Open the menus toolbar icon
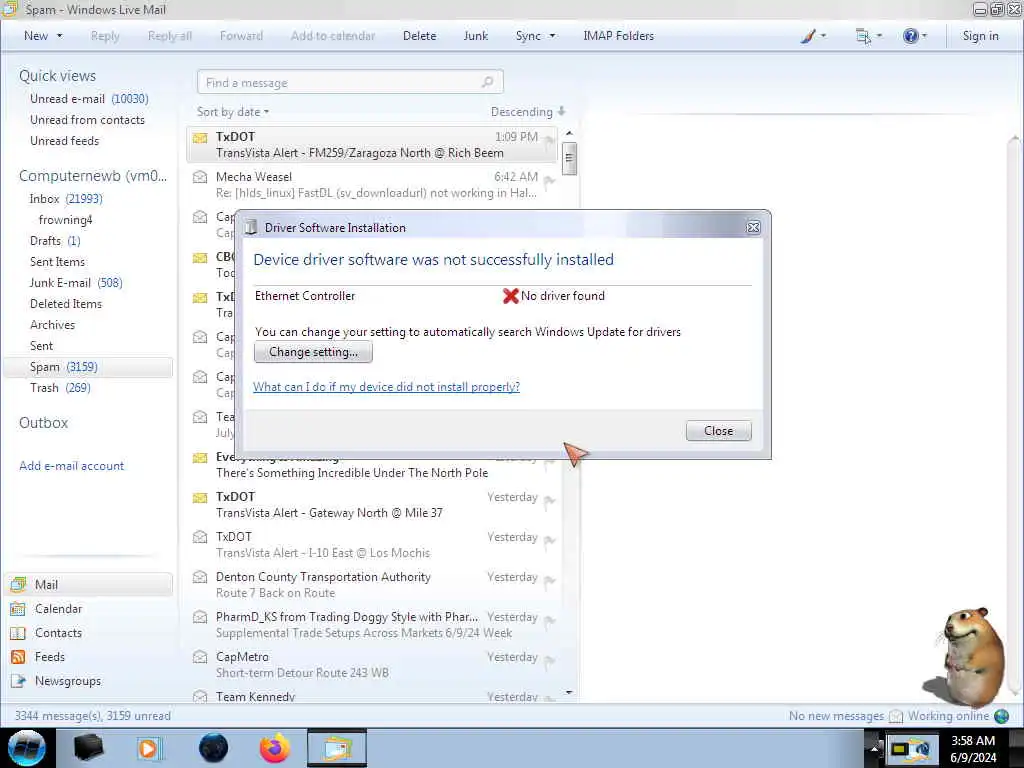1024x768 pixels. (x=869, y=36)
